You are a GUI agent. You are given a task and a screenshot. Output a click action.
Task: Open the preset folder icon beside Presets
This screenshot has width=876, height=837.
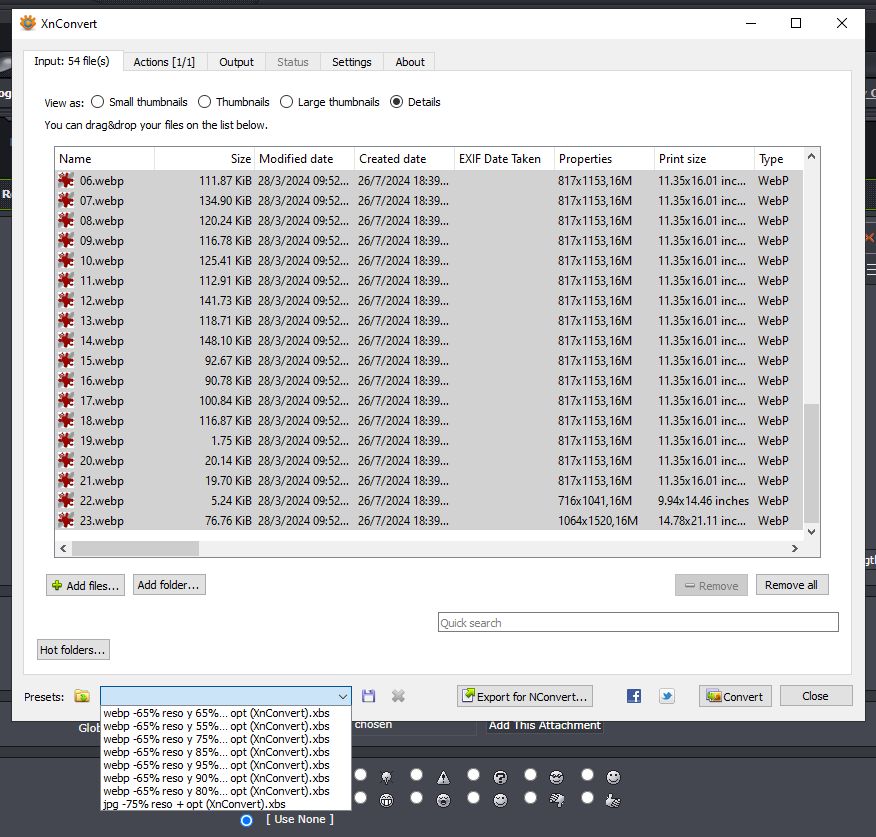(82, 696)
